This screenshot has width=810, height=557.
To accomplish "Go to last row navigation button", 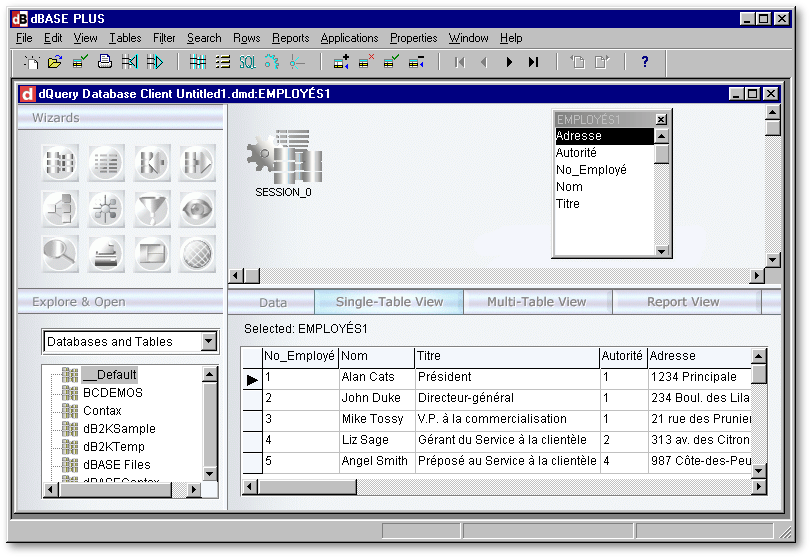I will [x=534, y=62].
